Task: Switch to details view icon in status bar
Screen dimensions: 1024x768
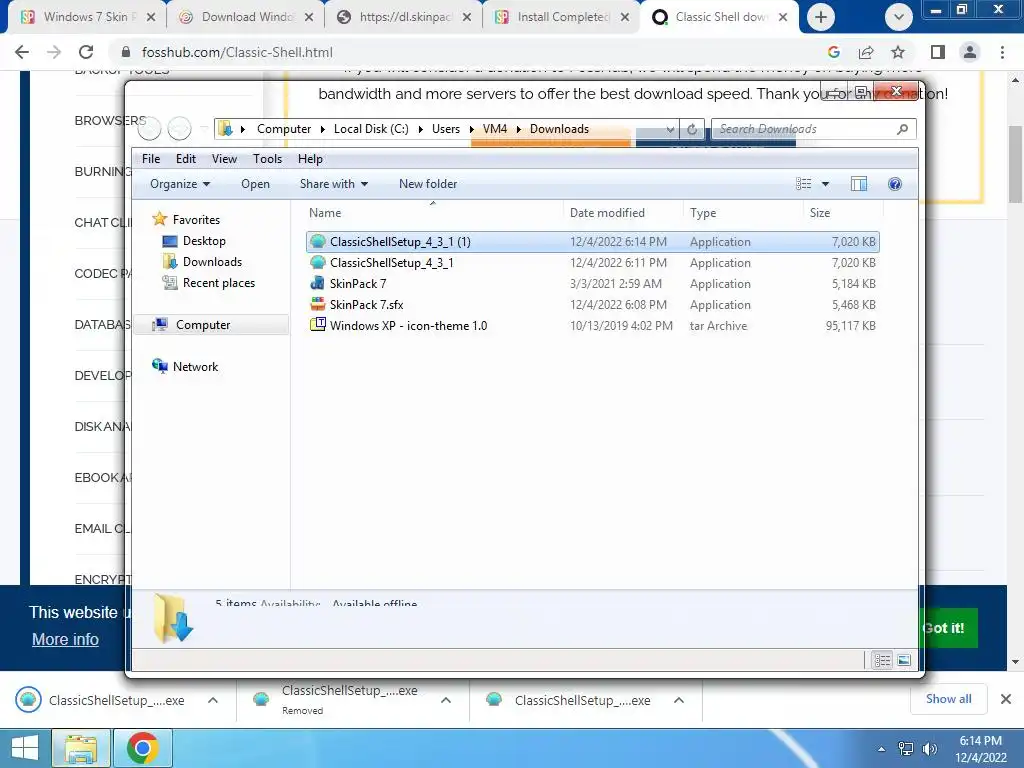Action: point(882,660)
